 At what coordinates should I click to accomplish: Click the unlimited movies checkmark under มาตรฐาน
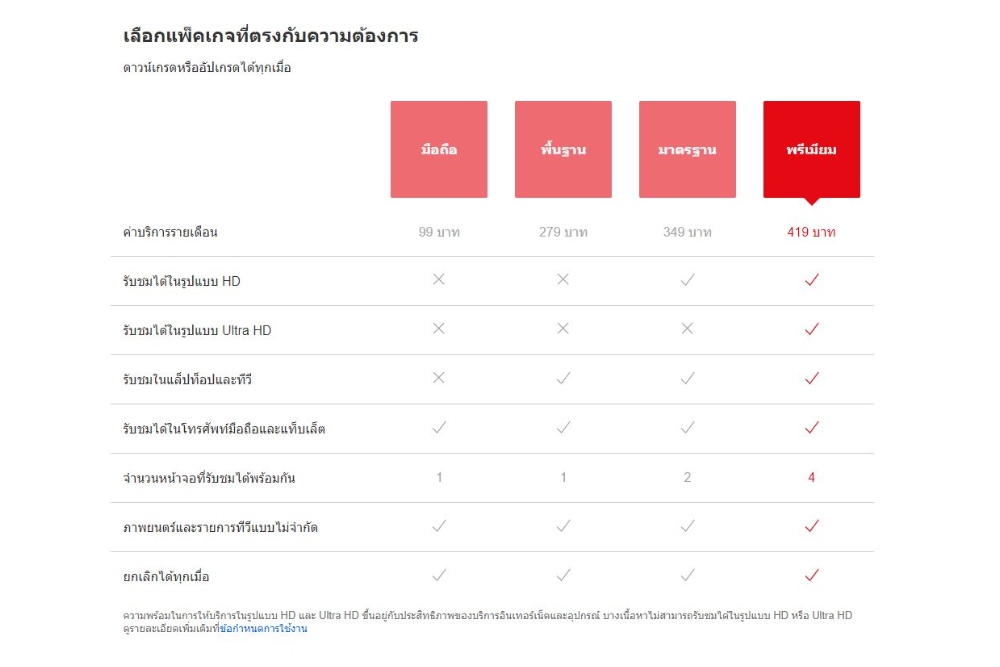[x=687, y=526]
